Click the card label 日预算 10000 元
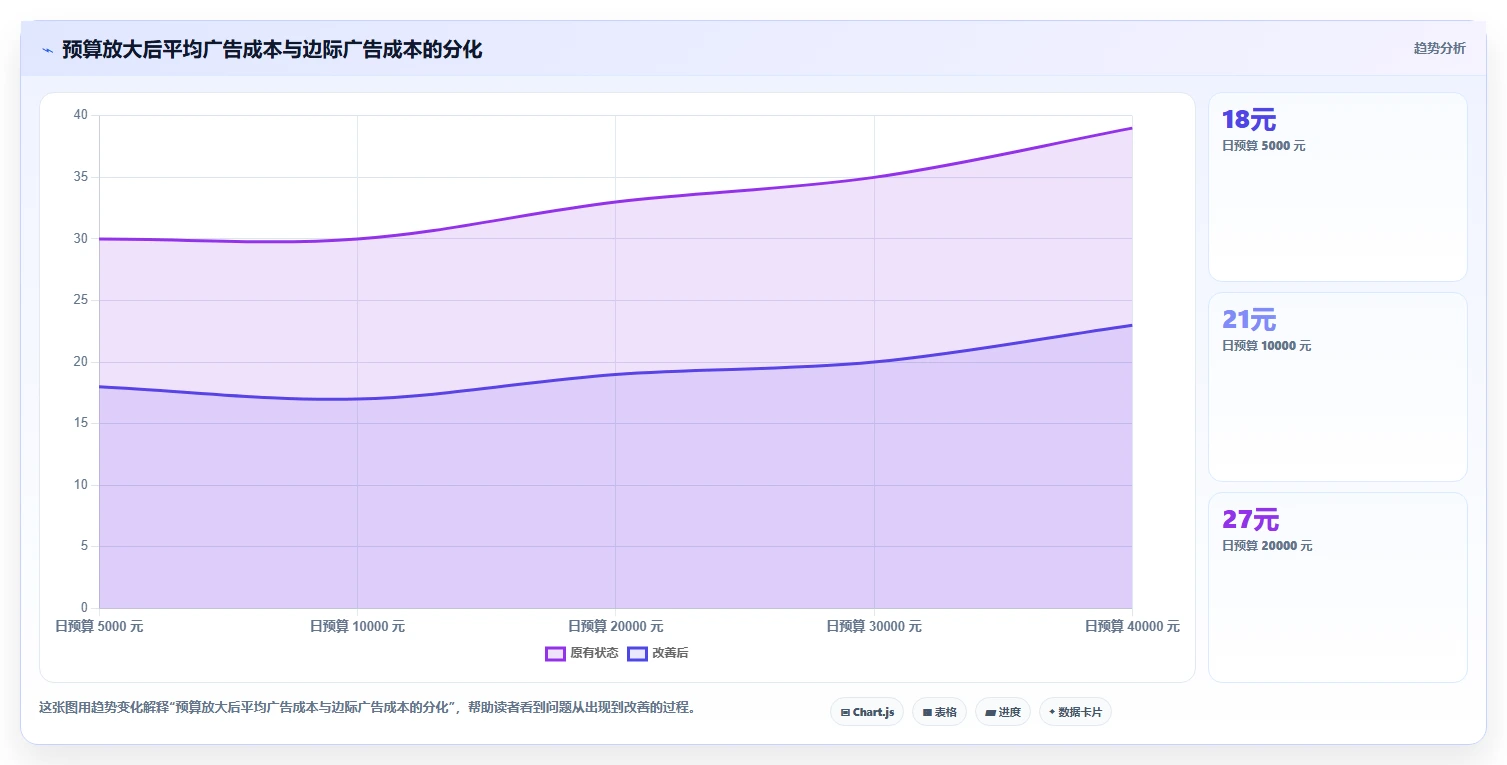Screen dimensions: 1507x765 pos(1266,346)
